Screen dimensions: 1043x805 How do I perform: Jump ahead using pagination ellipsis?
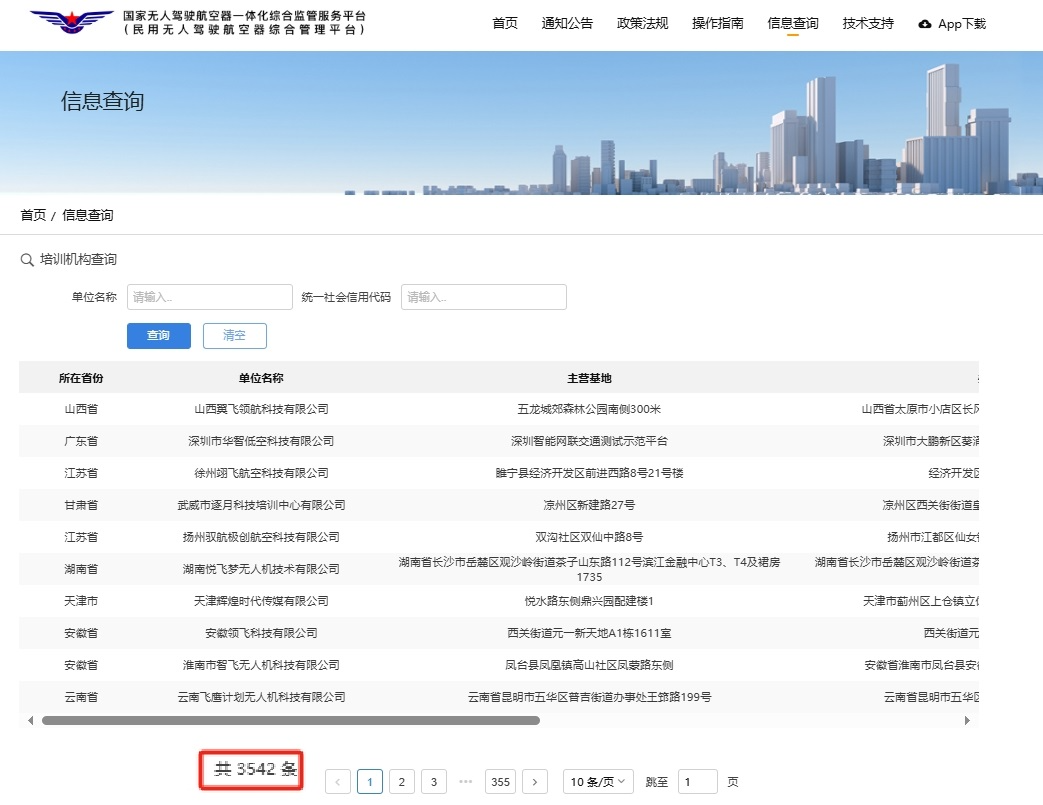point(466,782)
